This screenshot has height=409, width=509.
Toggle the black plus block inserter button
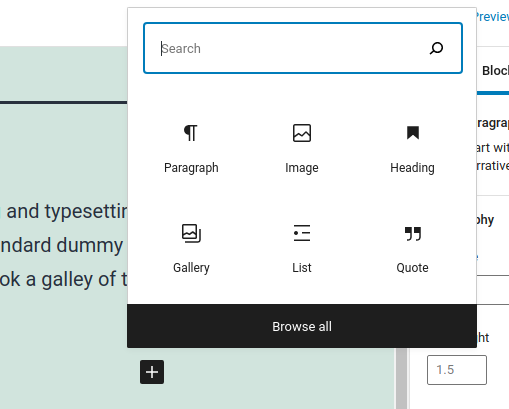pyautogui.click(x=152, y=372)
